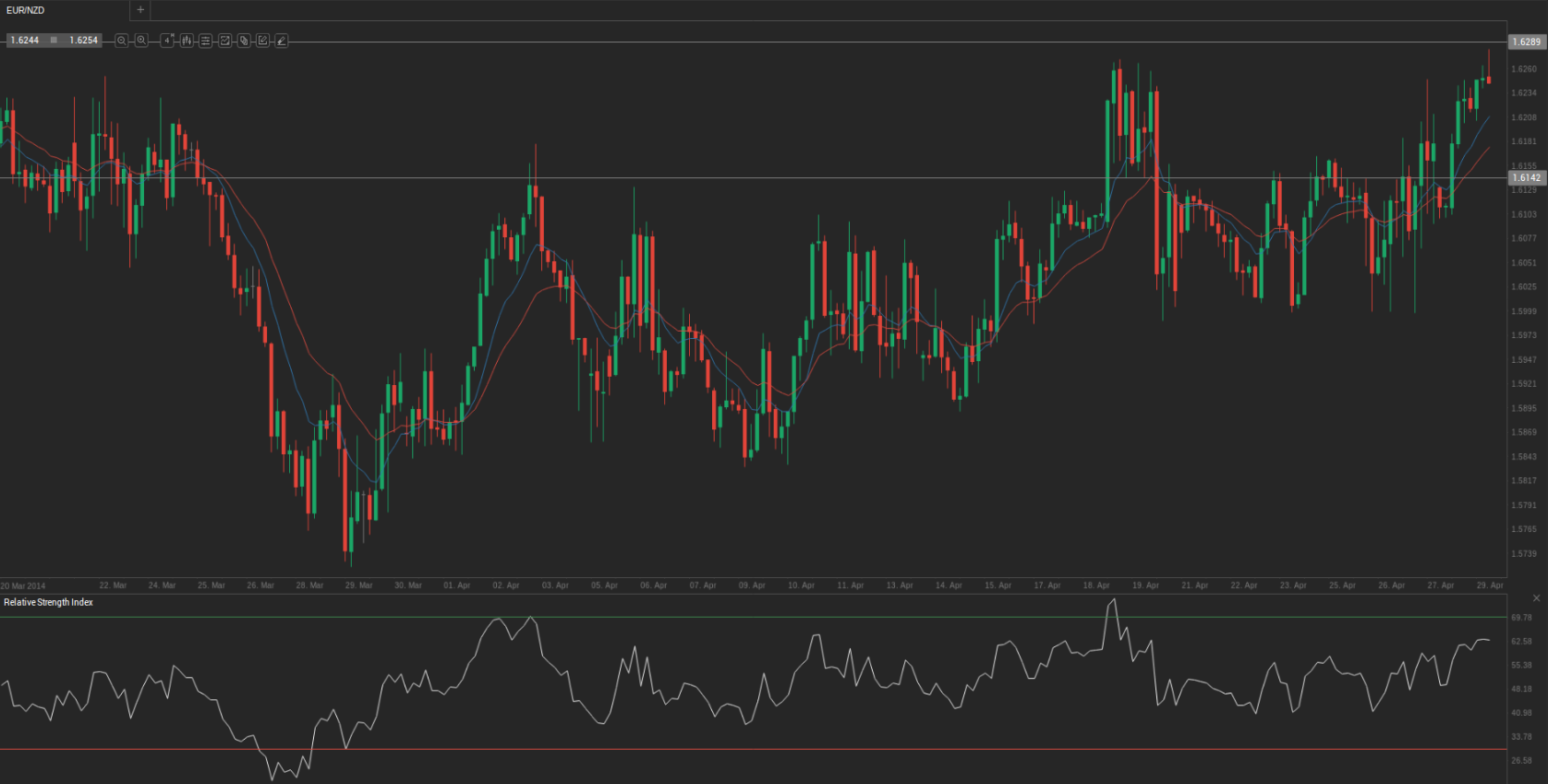Viewport: 1548px width, 784px height.
Task: Click the gray square between bid and ask
Action: 54,41
